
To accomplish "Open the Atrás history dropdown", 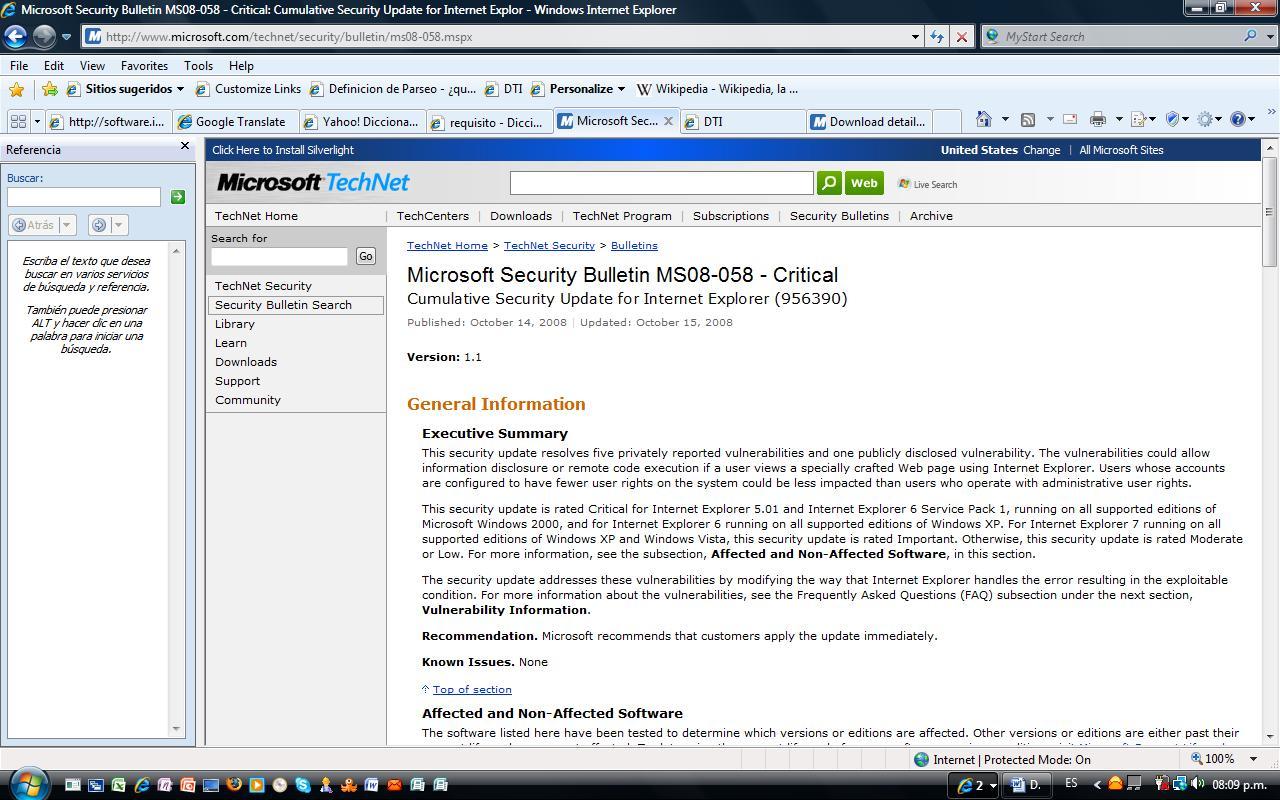I will click(67, 225).
